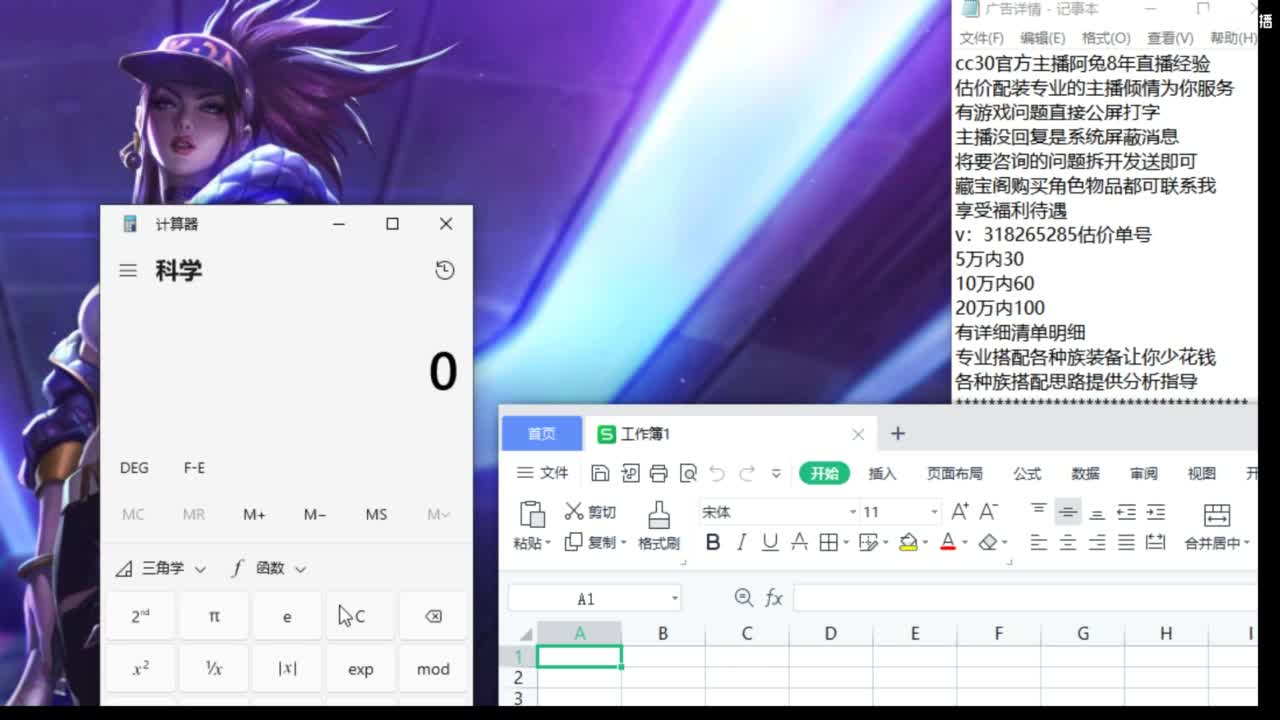Click the calculator backspace key
1280x720 pixels.
click(x=433, y=616)
